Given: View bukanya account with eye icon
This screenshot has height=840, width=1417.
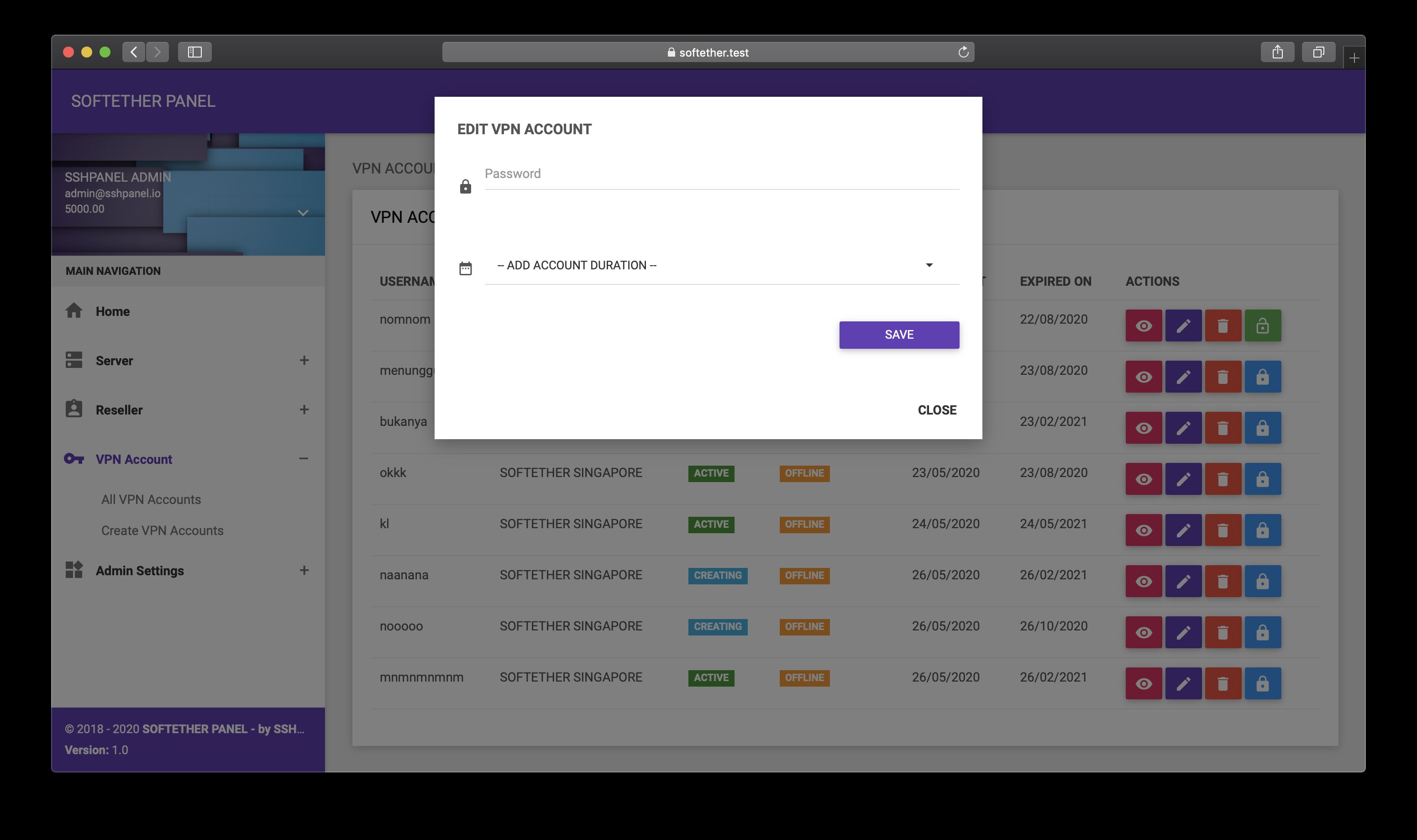Looking at the screenshot, I should [x=1143, y=428].
